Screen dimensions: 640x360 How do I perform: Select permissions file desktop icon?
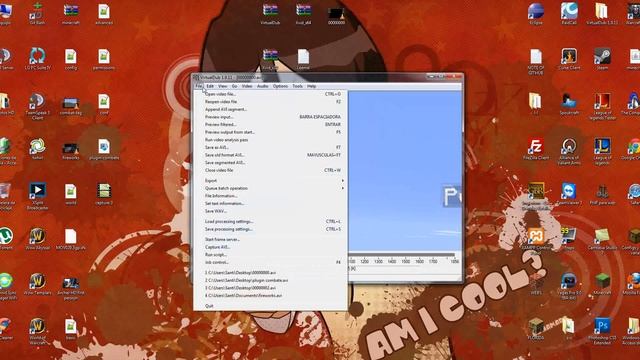point(104,59)
